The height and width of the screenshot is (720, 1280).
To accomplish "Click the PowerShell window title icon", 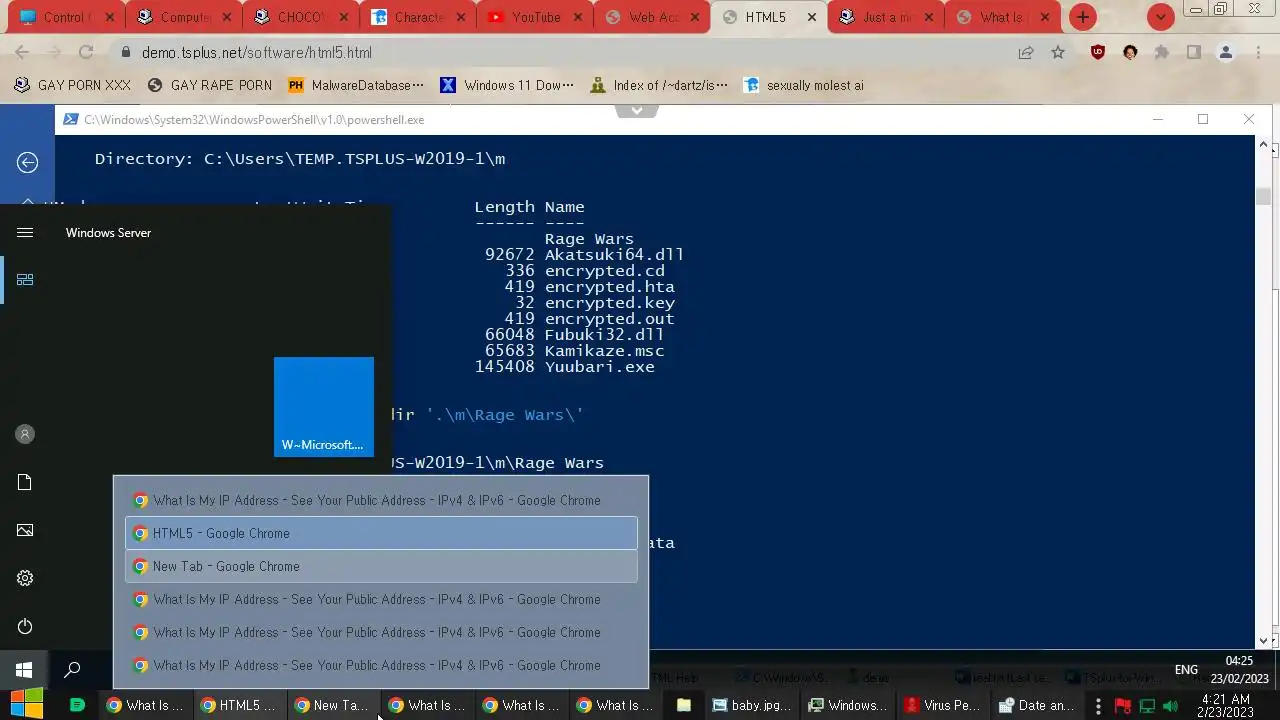I will [x=70, y=119].
